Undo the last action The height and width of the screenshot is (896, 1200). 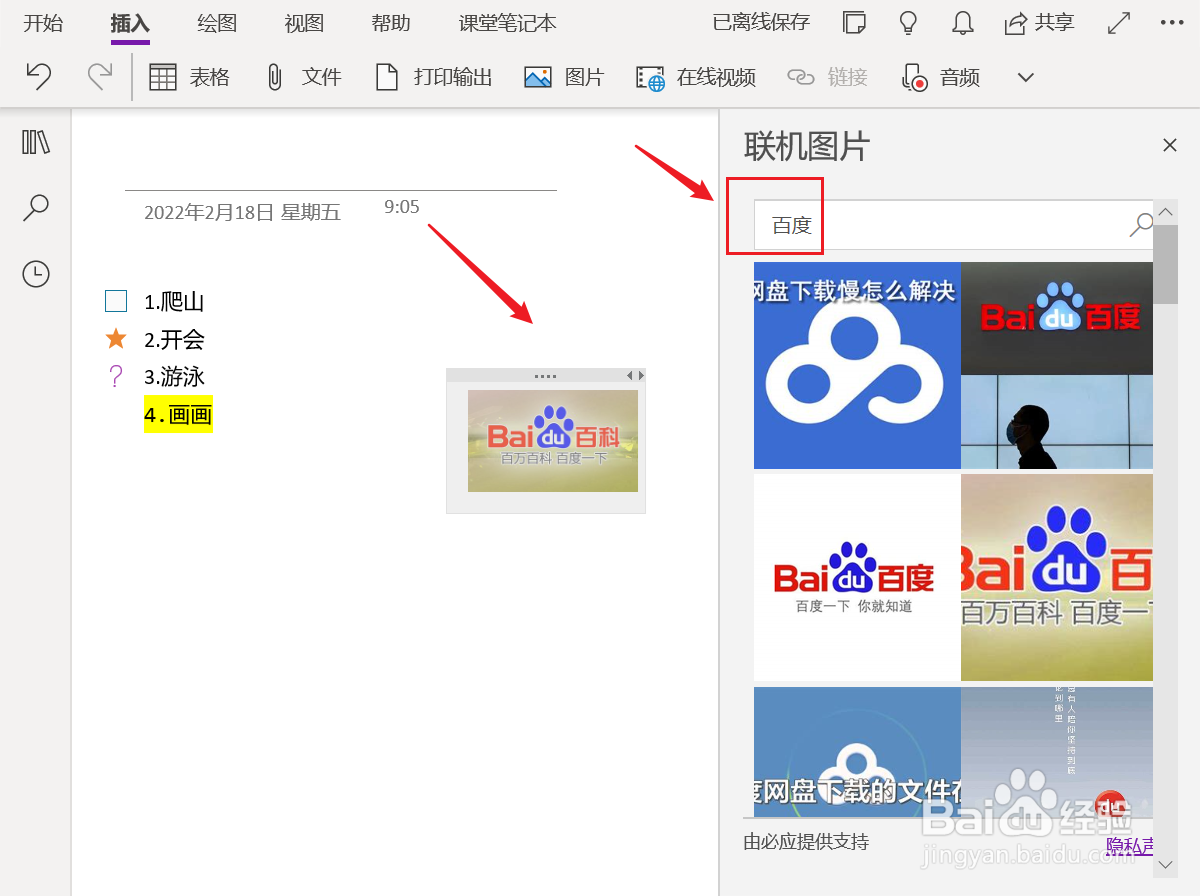click(x=38, y=77)
